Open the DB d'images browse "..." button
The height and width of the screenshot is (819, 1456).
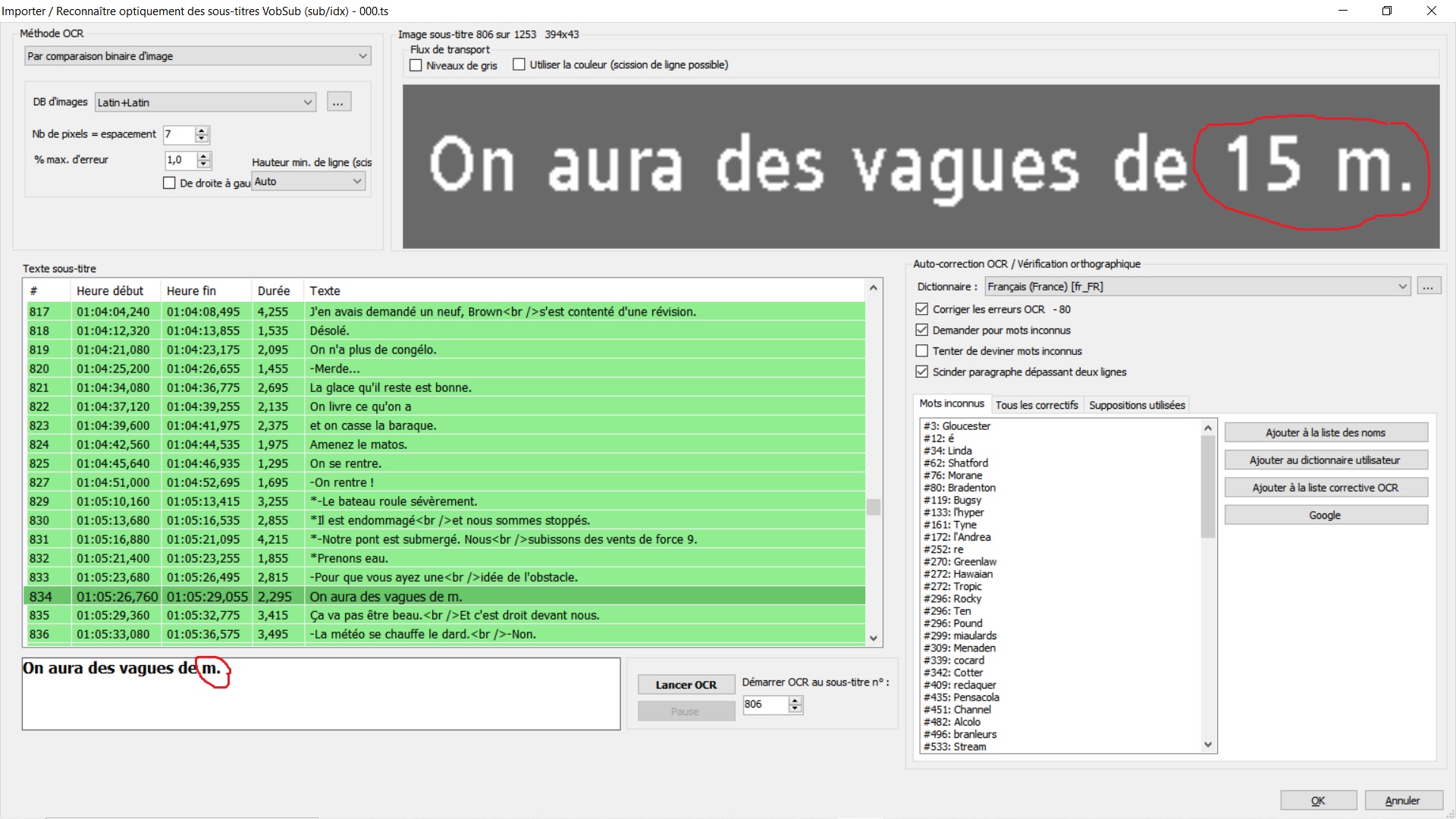coord(338,101)
